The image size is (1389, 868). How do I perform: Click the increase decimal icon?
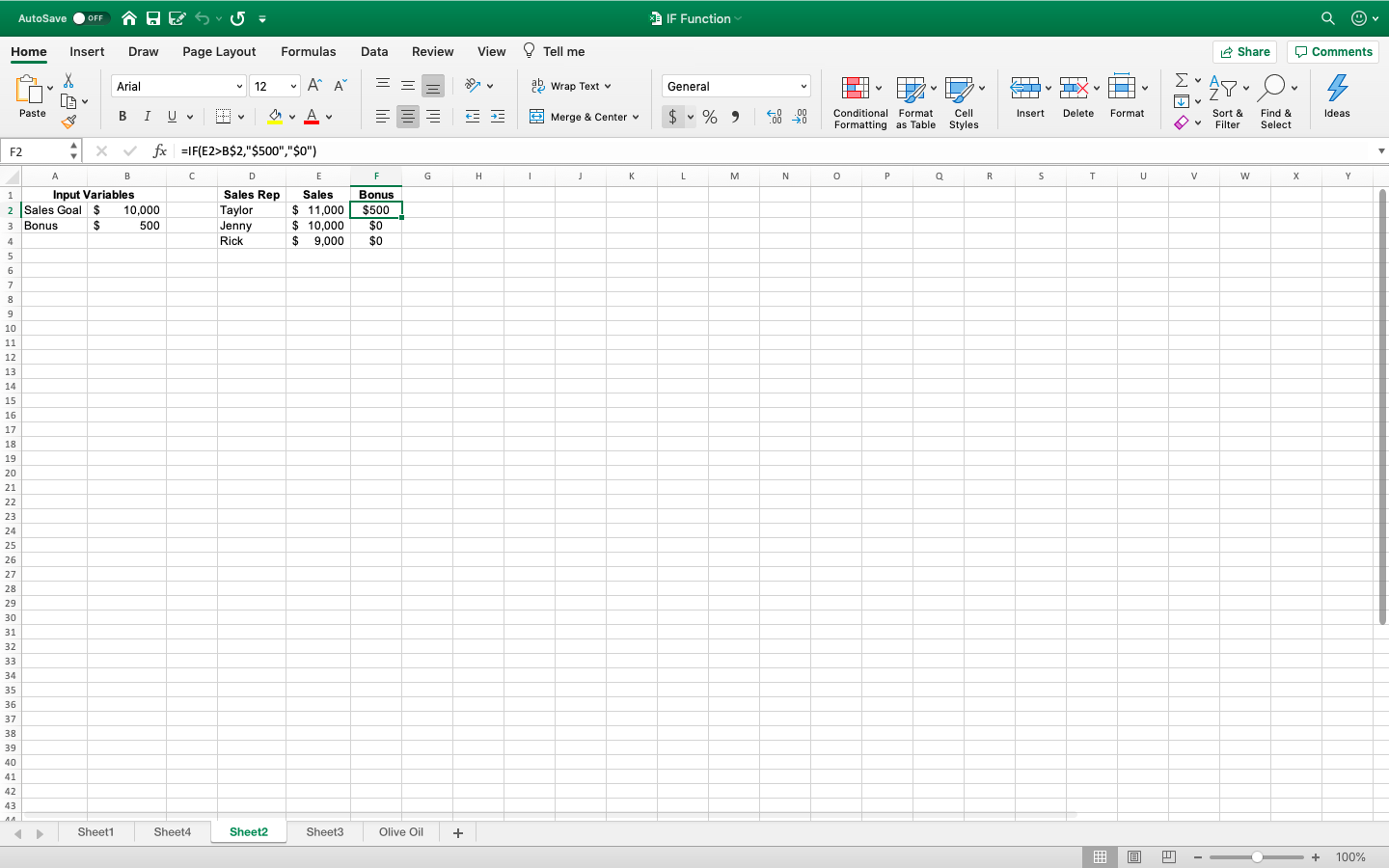773,116
